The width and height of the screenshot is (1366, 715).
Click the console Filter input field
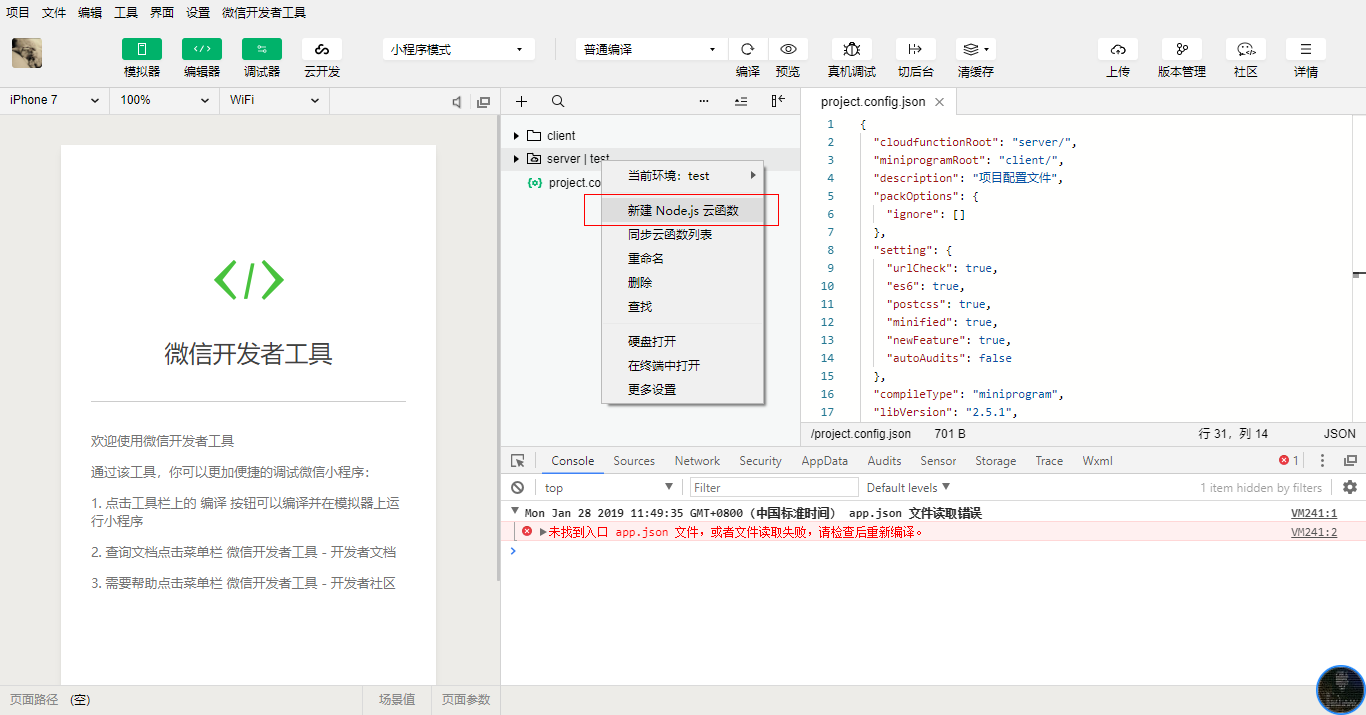(774, 488)
